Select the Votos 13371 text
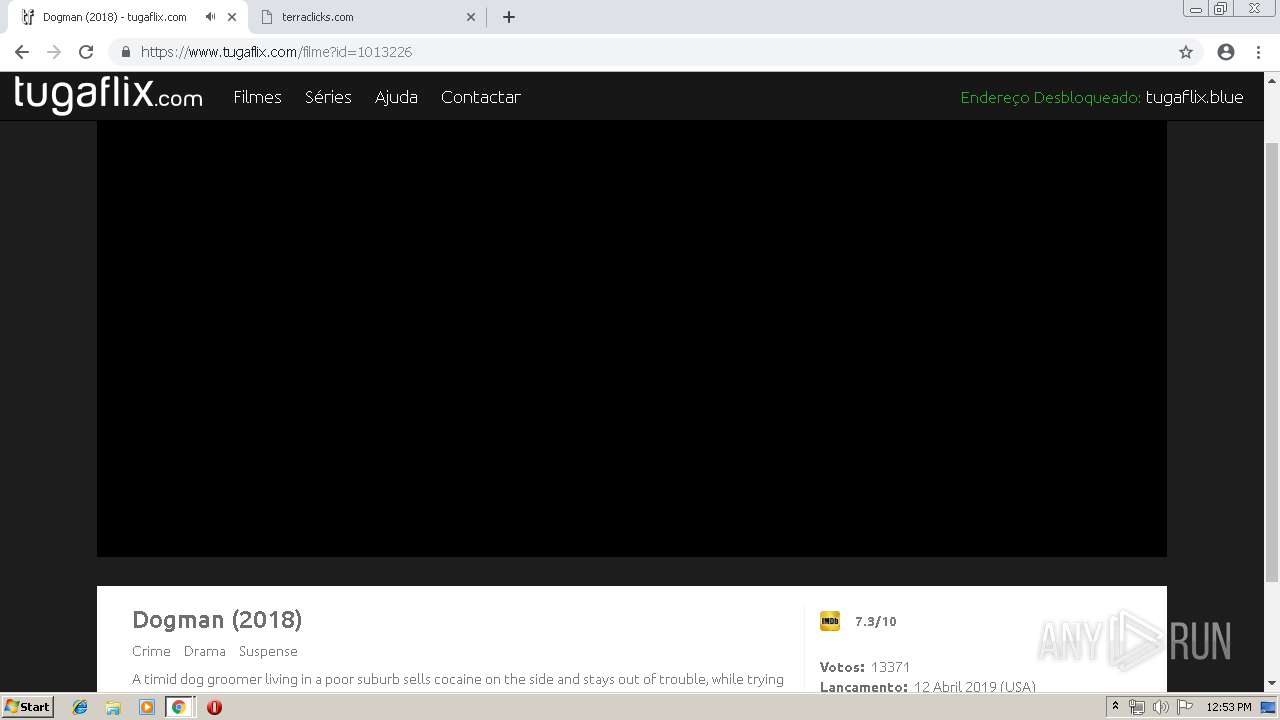Screen dimensions: 1280x720 [x=865, y=667]
